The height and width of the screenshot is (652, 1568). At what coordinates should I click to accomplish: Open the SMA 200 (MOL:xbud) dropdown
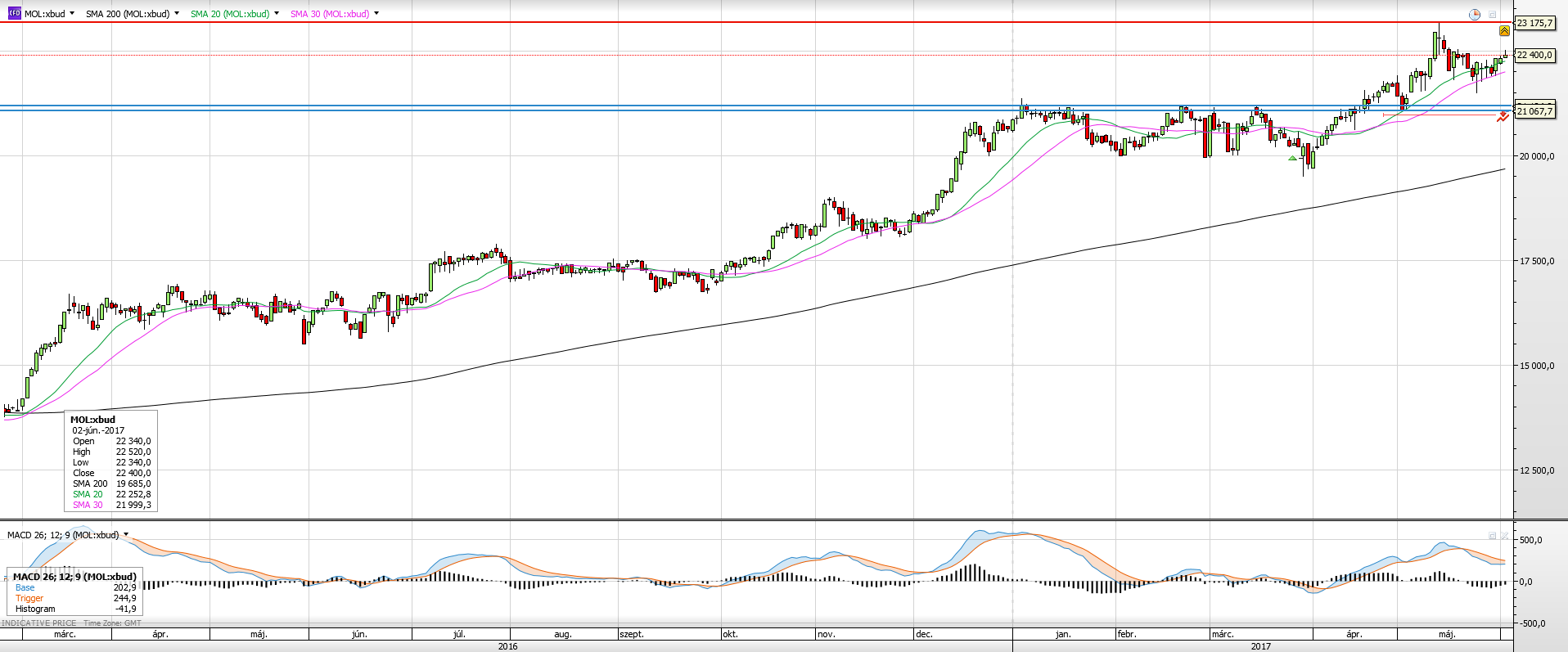[177, 14]
